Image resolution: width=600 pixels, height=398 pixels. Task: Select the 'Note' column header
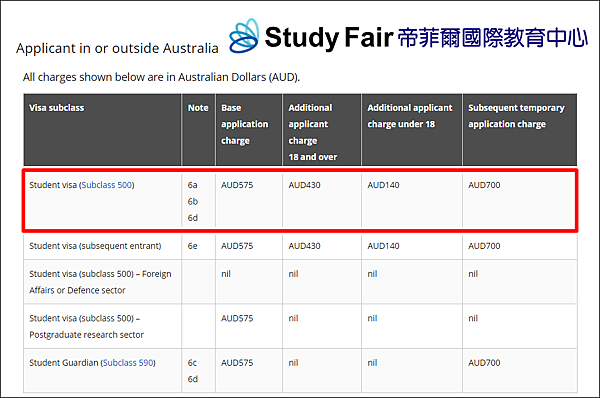pyautogui.click(x=198, y=108)
